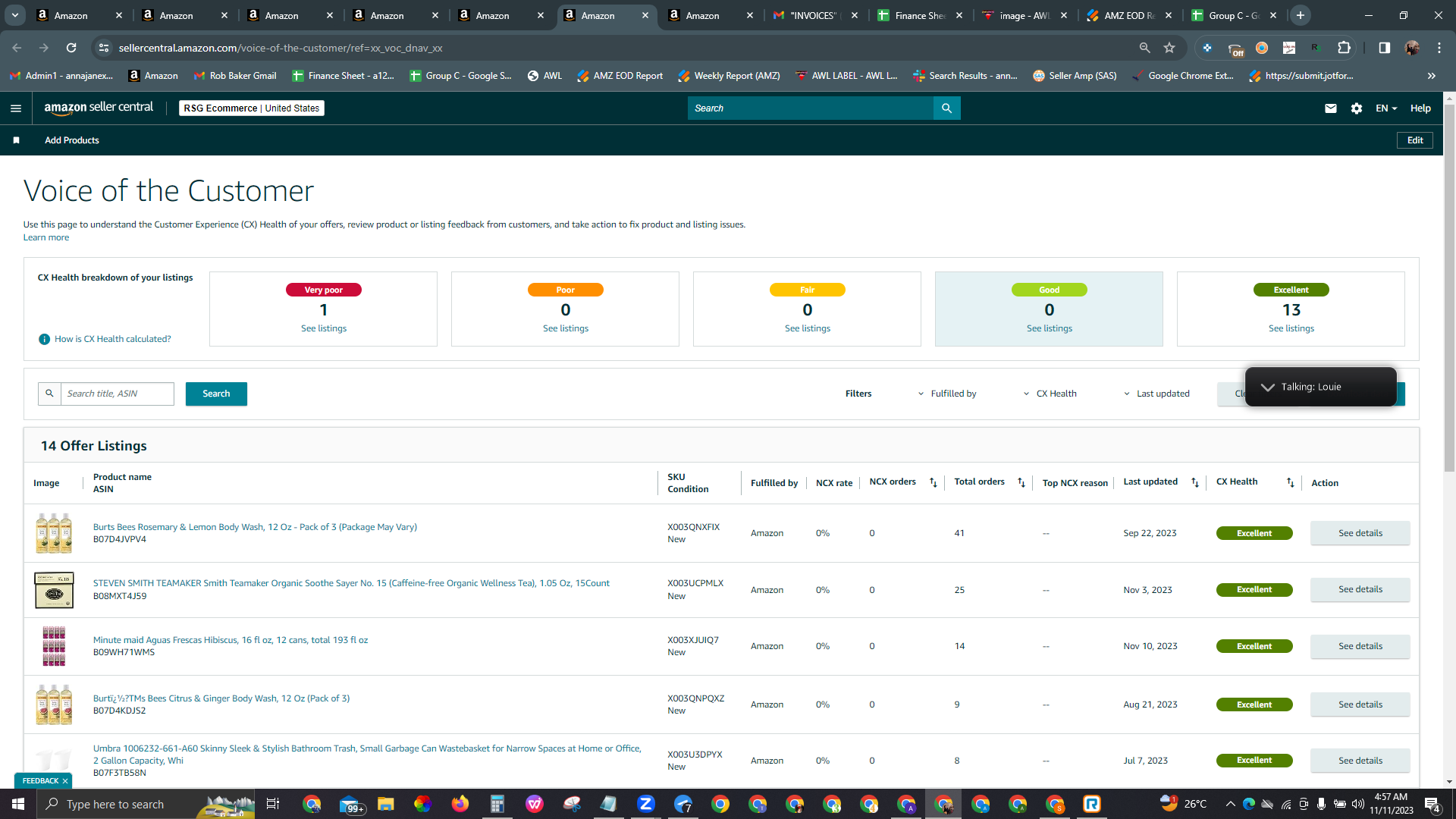Click the Steven Smith Teamaker product thumbnail
Image resolution: width=1456 pixels, height=819 pixels.
pos(54,590)
